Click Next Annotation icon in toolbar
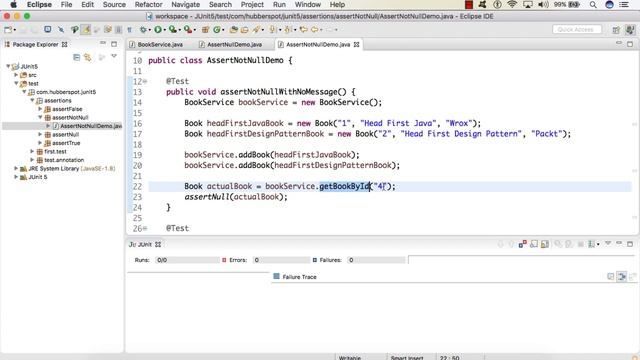The image size is (640, 360). 272,29
